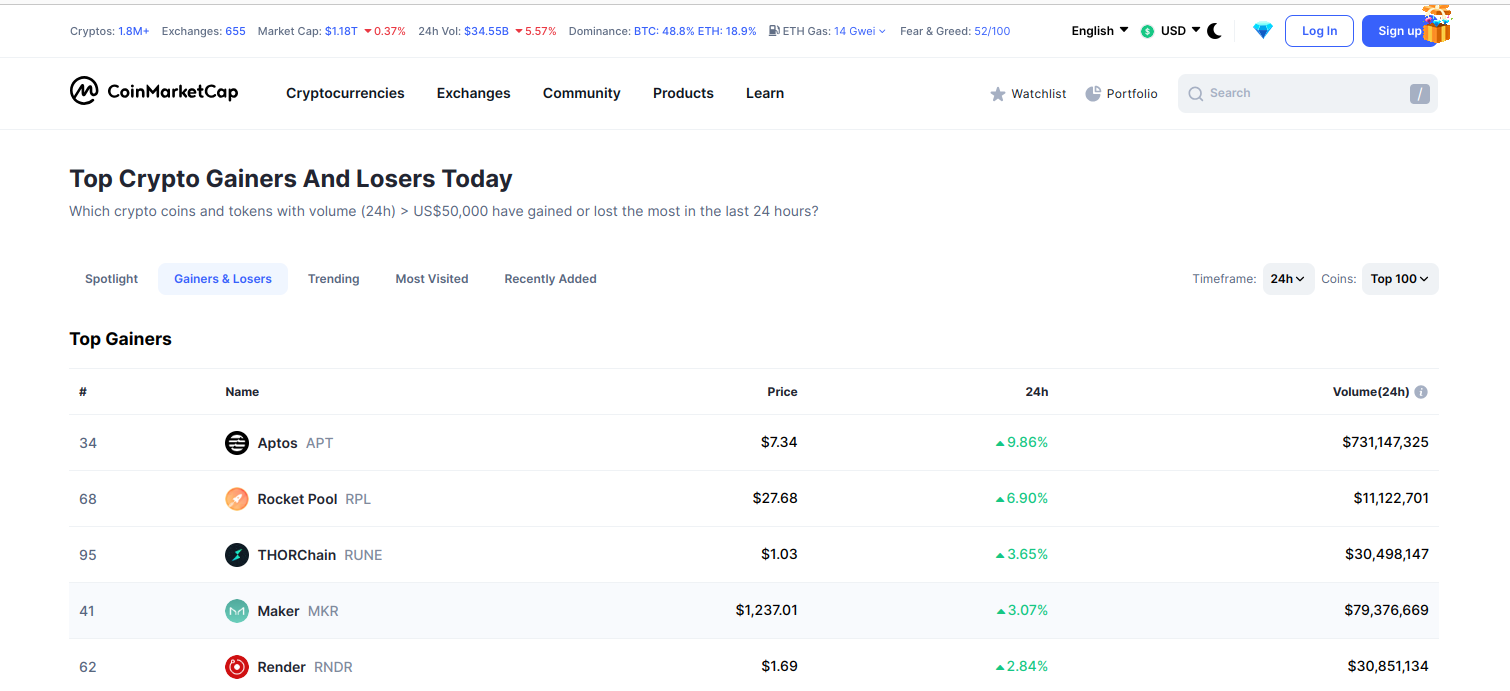Click the Render coin icon
This screenshot has width=1510, height=691.
[x=237, y=667]
